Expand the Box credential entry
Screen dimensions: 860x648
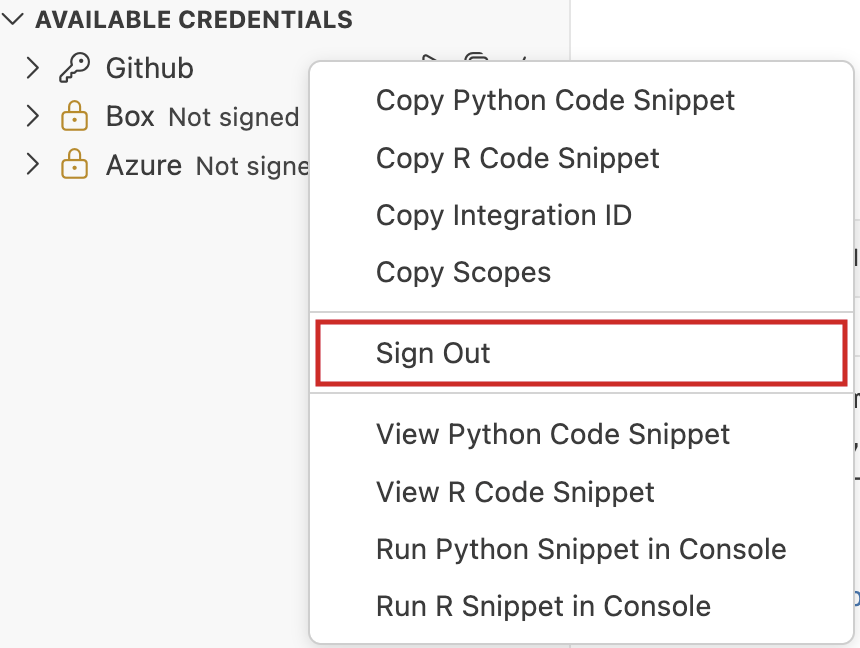tap(33, 117)
